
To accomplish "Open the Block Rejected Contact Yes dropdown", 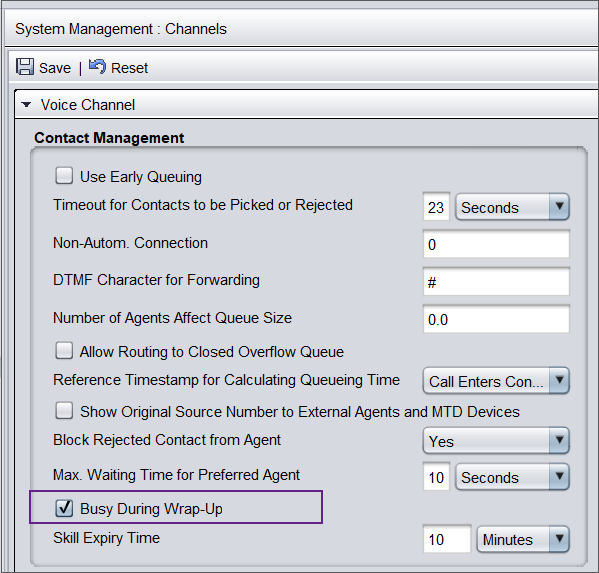I will 496,440.
